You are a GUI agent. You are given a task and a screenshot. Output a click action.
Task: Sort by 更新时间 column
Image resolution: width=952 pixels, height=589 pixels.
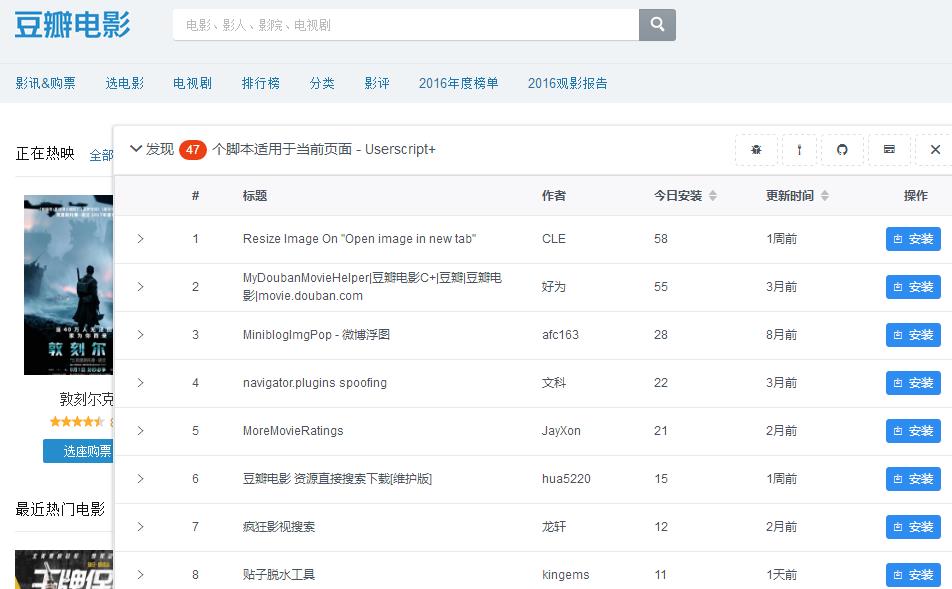point(797,196)
